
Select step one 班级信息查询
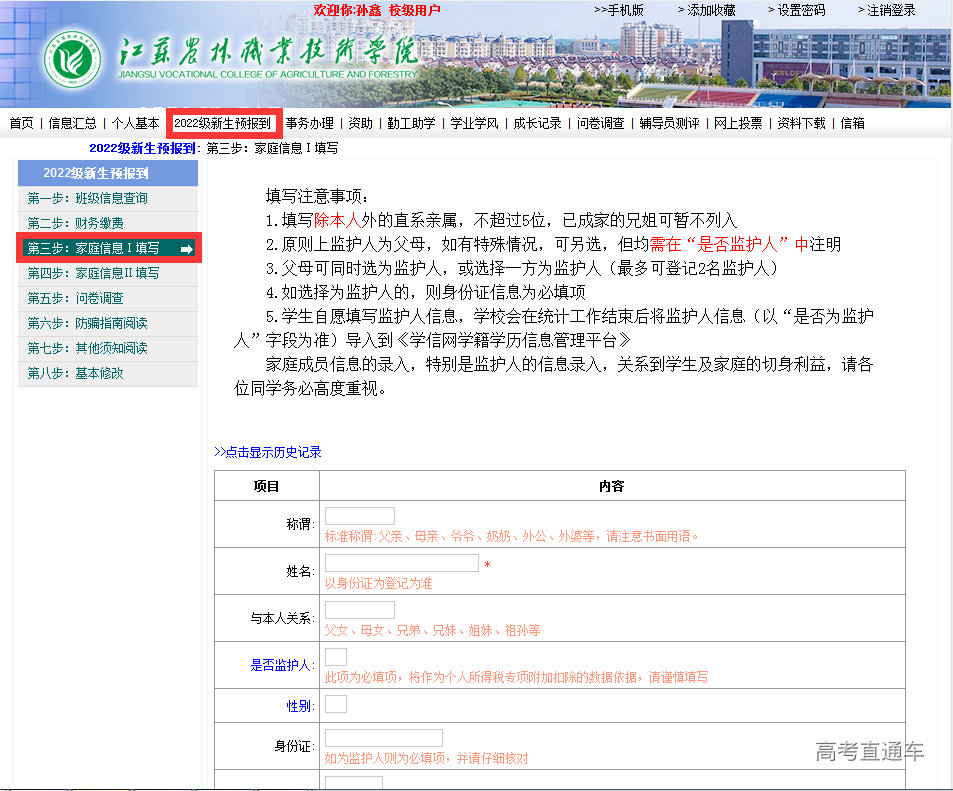(88, 198)
